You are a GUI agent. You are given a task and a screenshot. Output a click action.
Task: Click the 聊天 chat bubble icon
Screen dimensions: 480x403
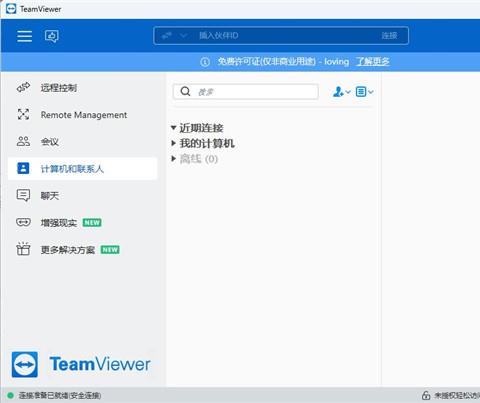tap(23, 195)
